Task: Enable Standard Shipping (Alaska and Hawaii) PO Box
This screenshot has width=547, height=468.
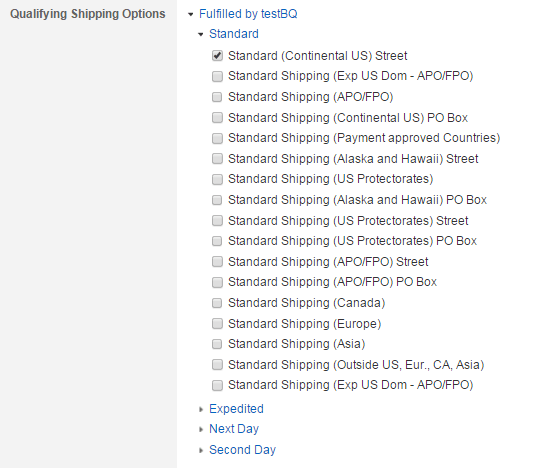Action: click(217, 200)
